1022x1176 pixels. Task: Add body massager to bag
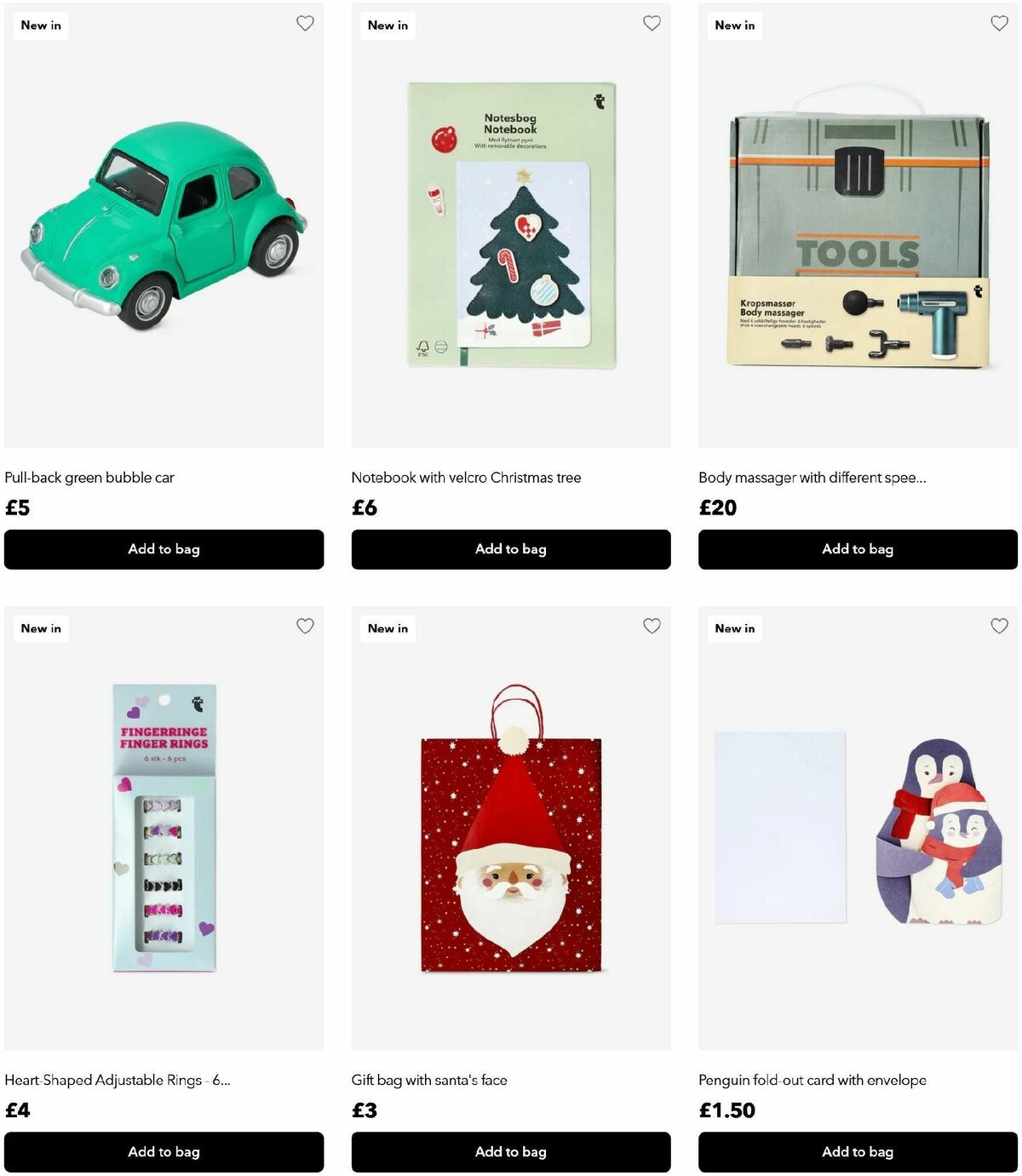pos(858,549)
